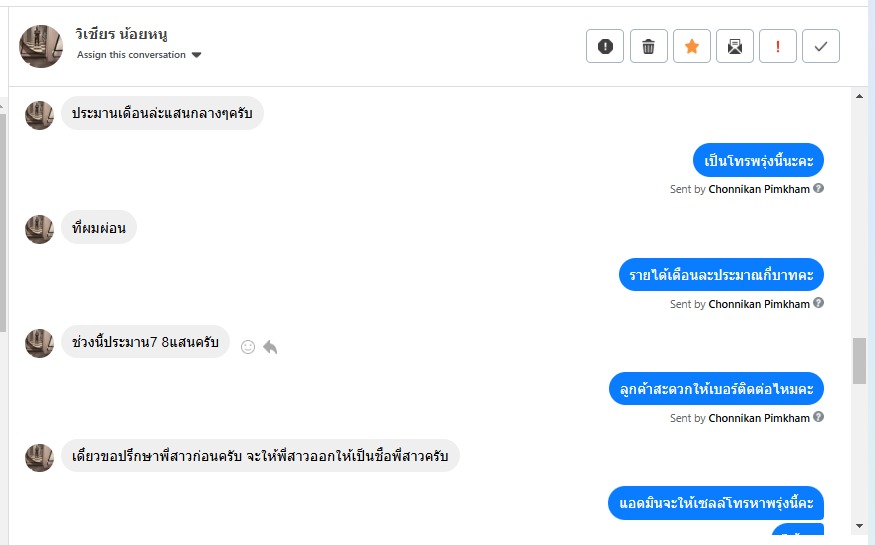Mark conversation done with checkmark button
The image size is (875, 545).
tap(821, 46)
